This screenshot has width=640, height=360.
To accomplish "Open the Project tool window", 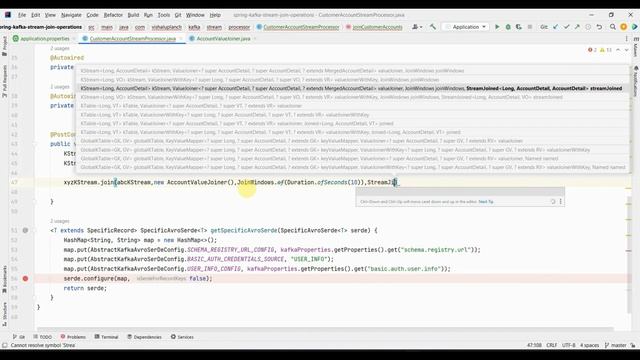I will (4, 46).
